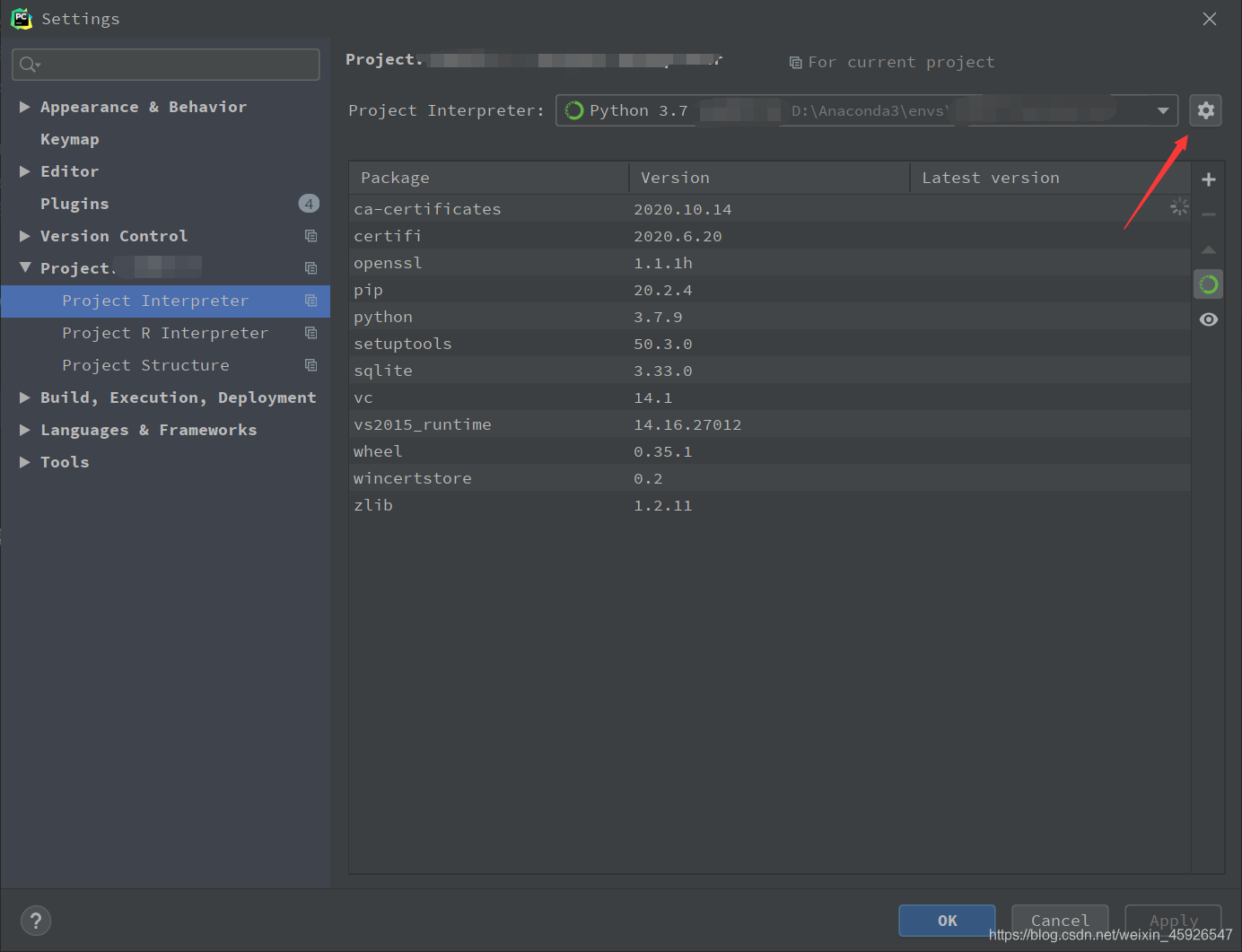Click version 2020.10.14 cell
Viewport: 1242px width, 952px height.
click(683, 209)
